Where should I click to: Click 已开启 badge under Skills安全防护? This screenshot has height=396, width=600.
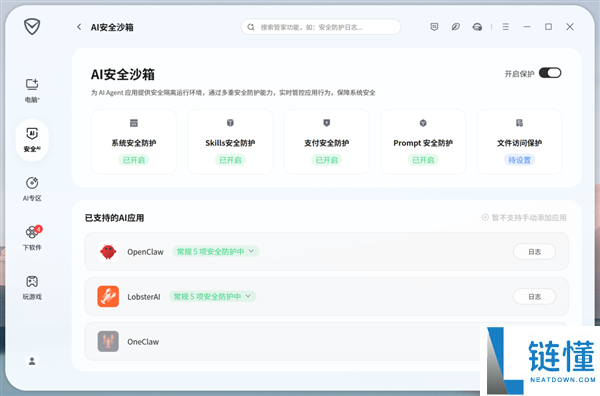tap(230, 160)
